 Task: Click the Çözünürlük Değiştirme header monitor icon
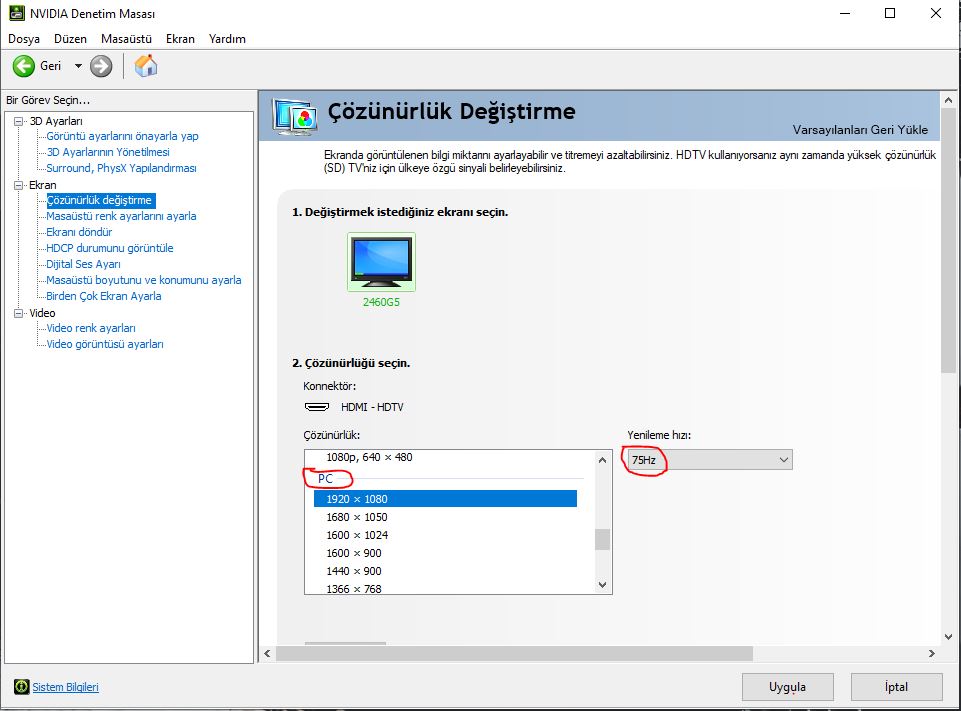pyautogui.click(x=295, y=116)
